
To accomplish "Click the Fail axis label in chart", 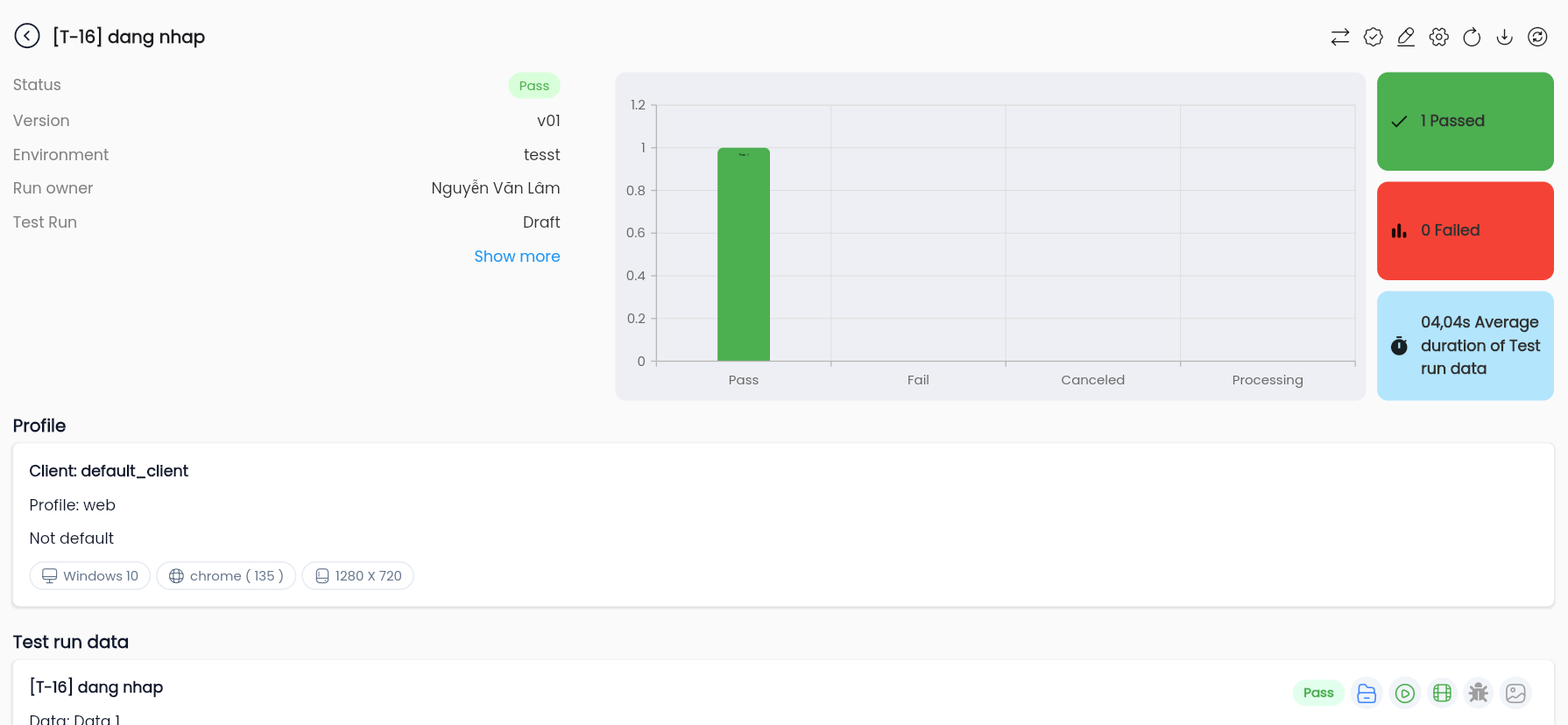I will pos(918,380).
